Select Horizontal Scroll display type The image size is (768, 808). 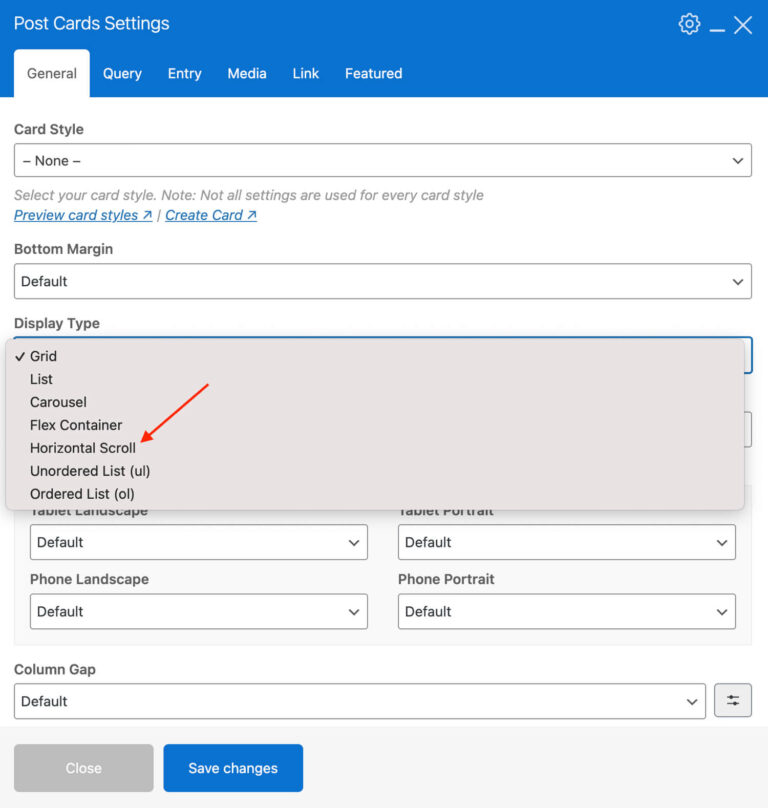[x=83, y=447]
